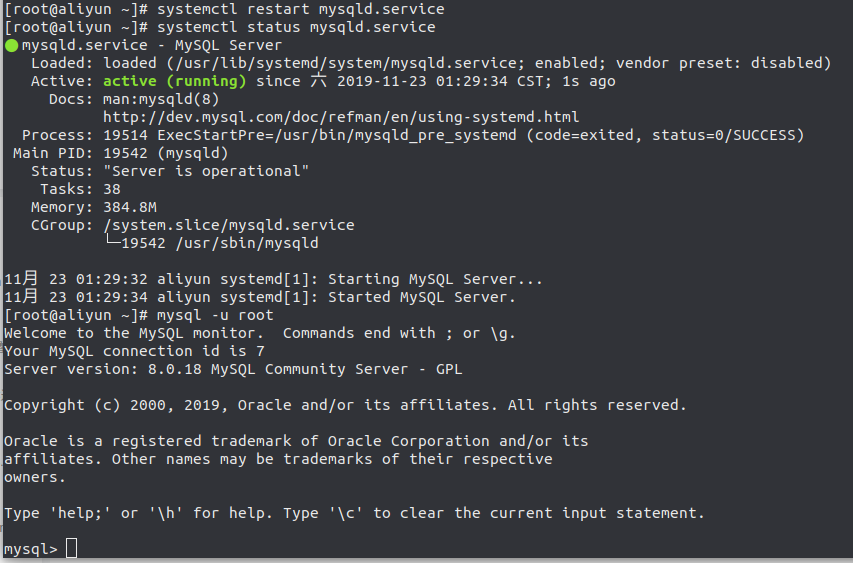Screen dimensions: 853x563
Task: Click the man:mysqld(8) docs reference
Action: coord(161,99)
